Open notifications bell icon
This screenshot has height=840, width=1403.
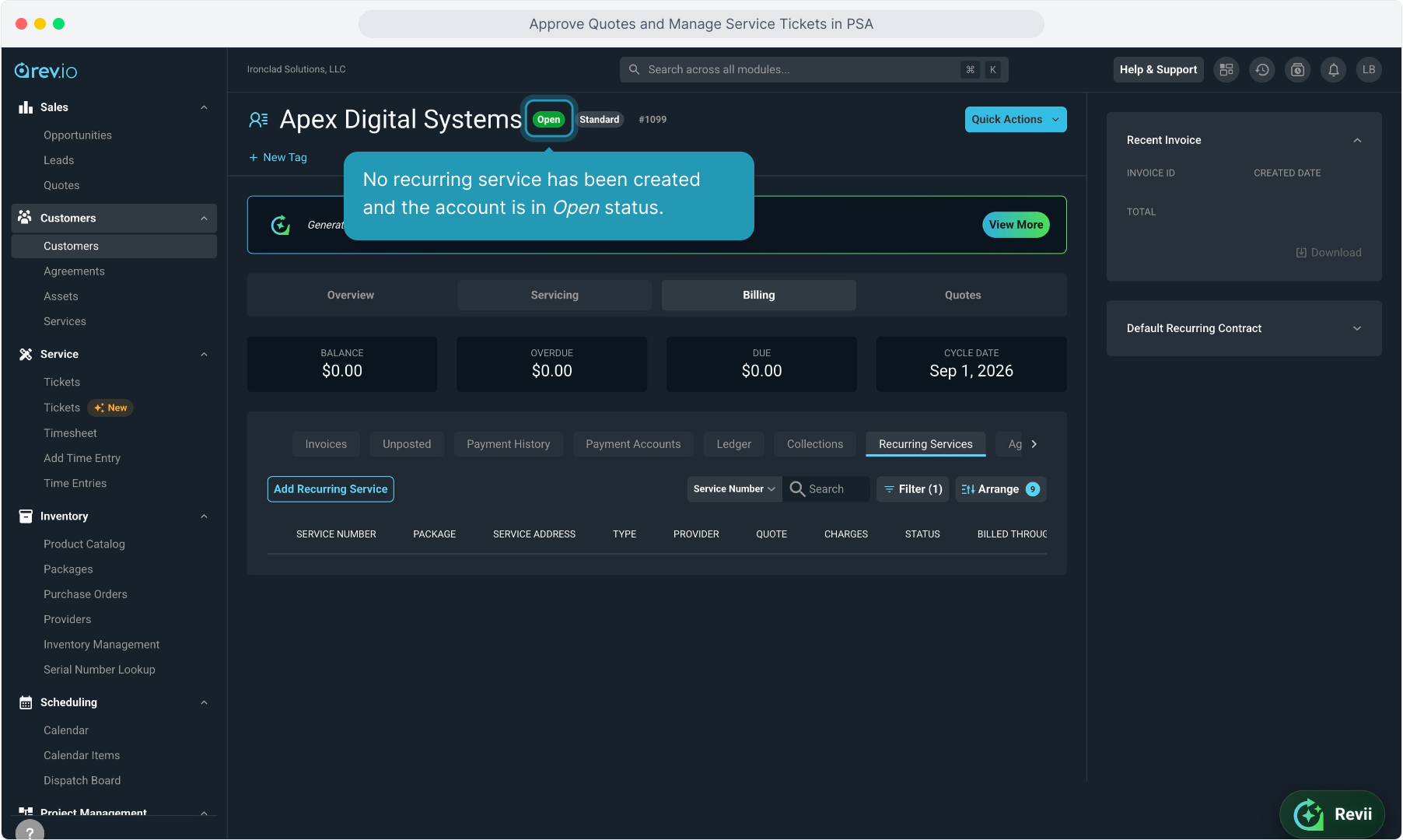pos(1334,70)
